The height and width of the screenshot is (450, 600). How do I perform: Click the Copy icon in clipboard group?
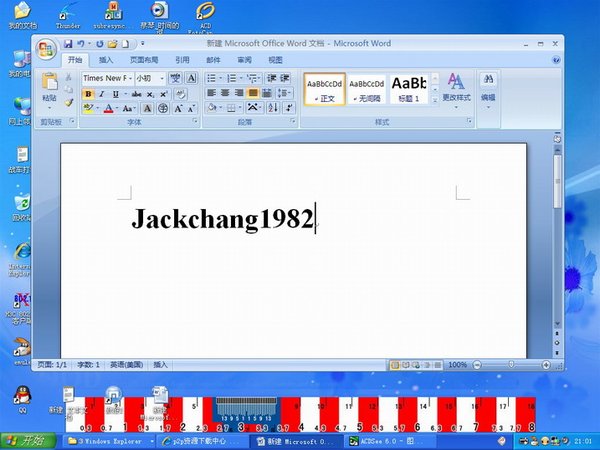[68, 90]
